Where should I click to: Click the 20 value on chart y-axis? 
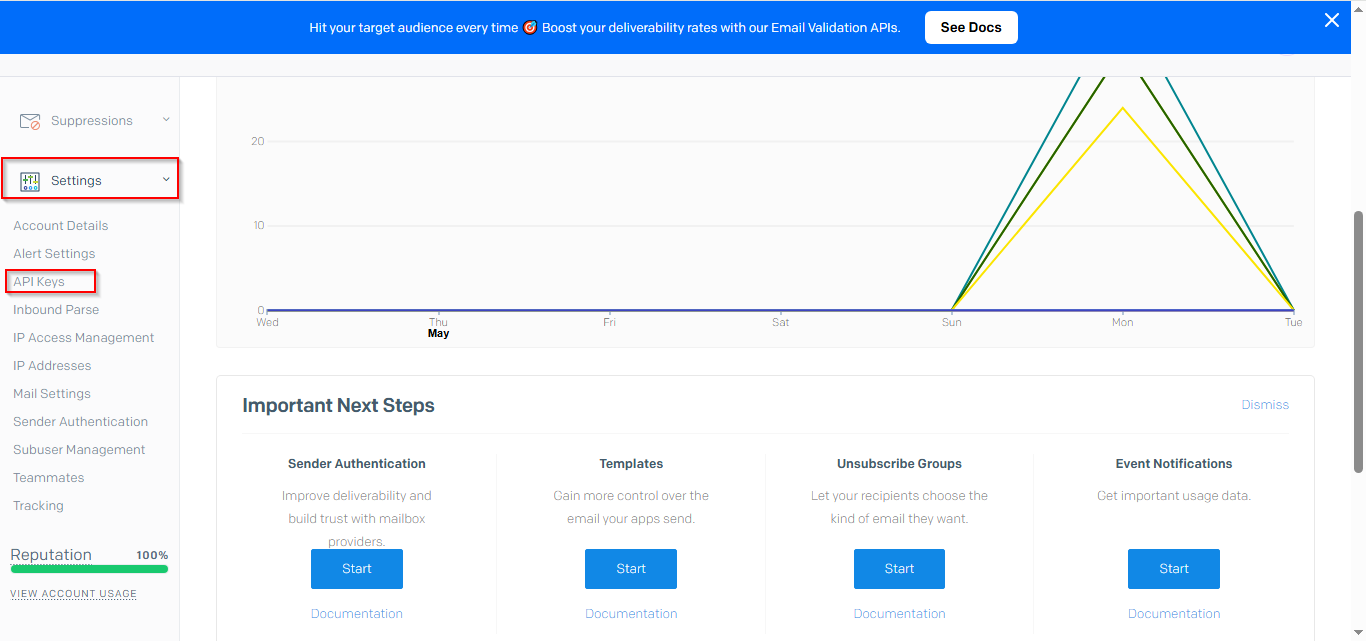(258, 141)
